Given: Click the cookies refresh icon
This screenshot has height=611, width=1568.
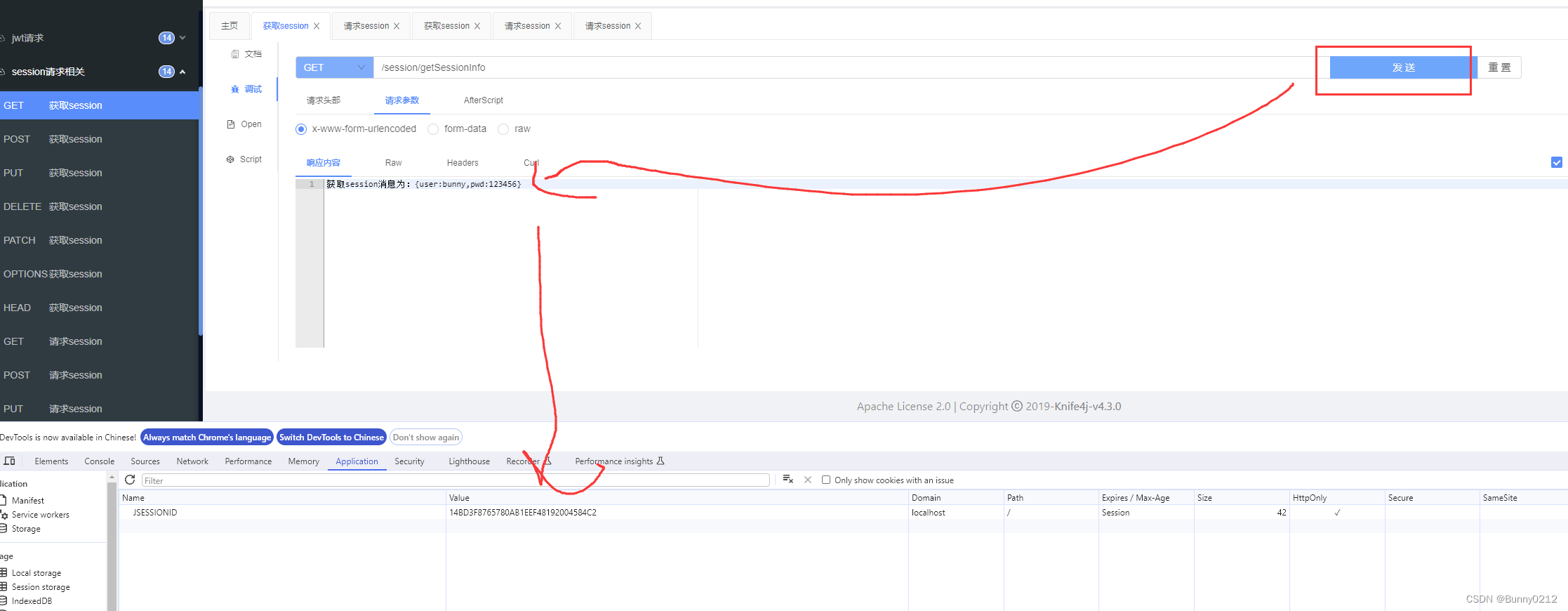Looking at the screenshot, I should click(130, 480).
